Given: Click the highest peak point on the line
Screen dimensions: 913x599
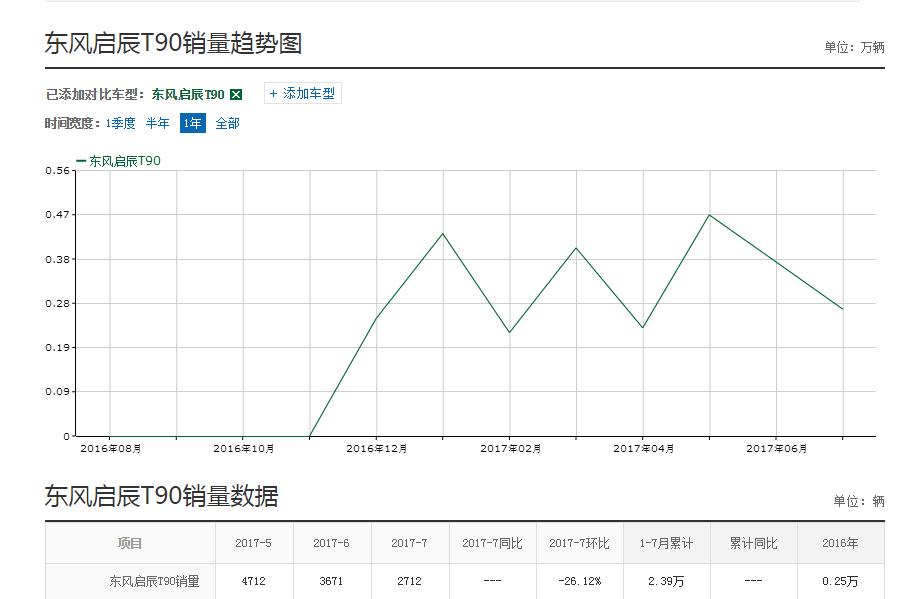Looking at the screenshot, I should pyautogui.click(x=708, y=214).
